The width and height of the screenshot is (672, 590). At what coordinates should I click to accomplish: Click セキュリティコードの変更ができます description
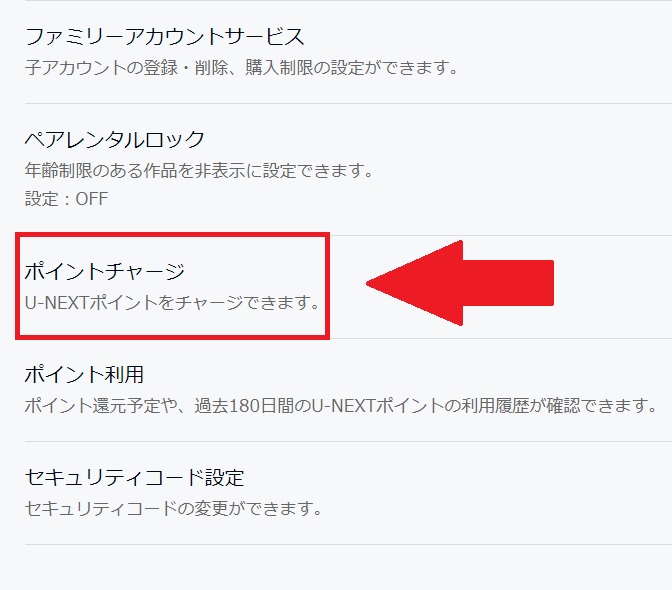coord(173,509)
